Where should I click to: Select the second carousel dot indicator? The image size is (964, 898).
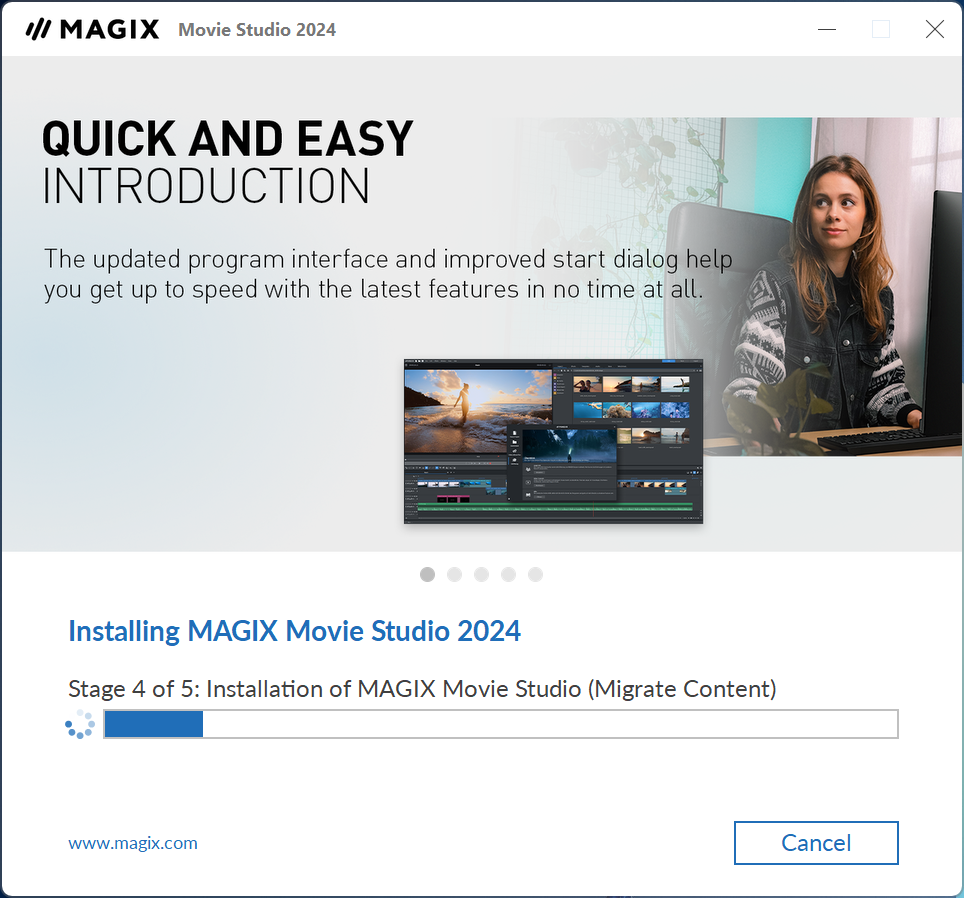tap(455, 574)
